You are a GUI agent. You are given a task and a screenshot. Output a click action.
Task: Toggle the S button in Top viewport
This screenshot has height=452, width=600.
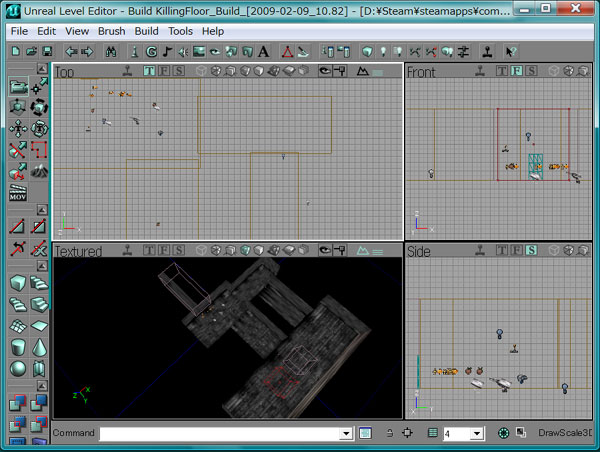[178, 71]
